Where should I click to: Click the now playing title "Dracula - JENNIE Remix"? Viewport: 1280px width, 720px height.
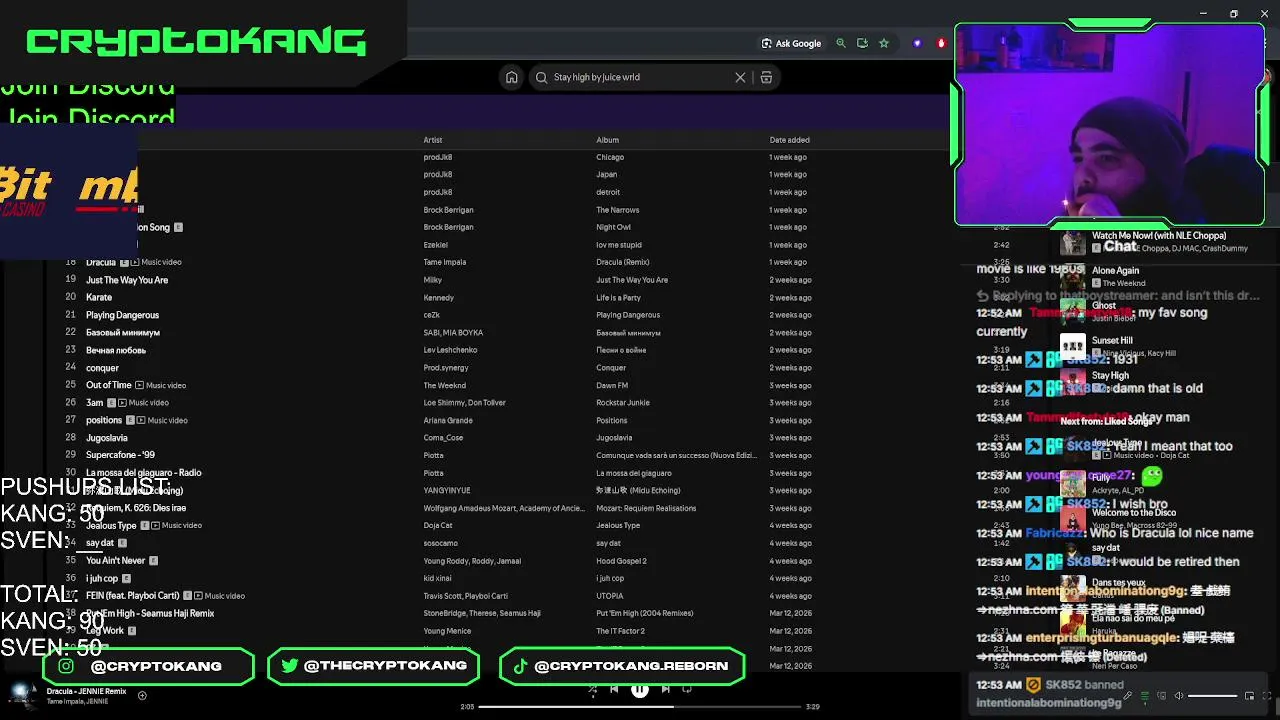[x=86, y=691]
